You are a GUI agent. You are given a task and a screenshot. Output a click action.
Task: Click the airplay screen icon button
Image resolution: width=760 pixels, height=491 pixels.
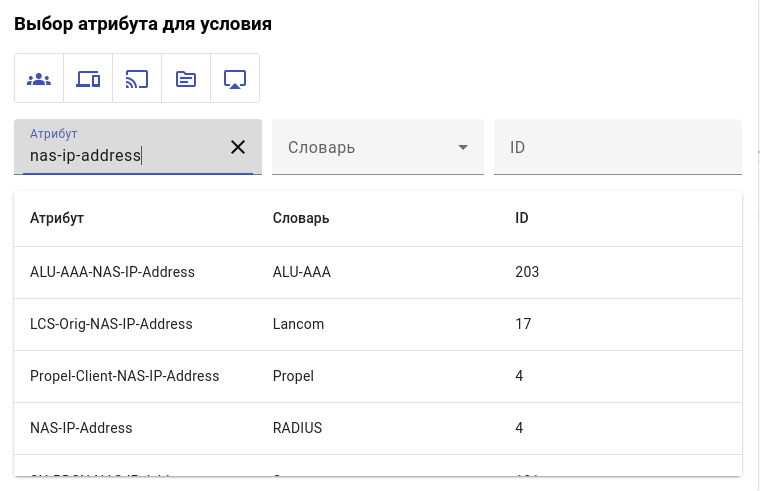pos(235,79)
